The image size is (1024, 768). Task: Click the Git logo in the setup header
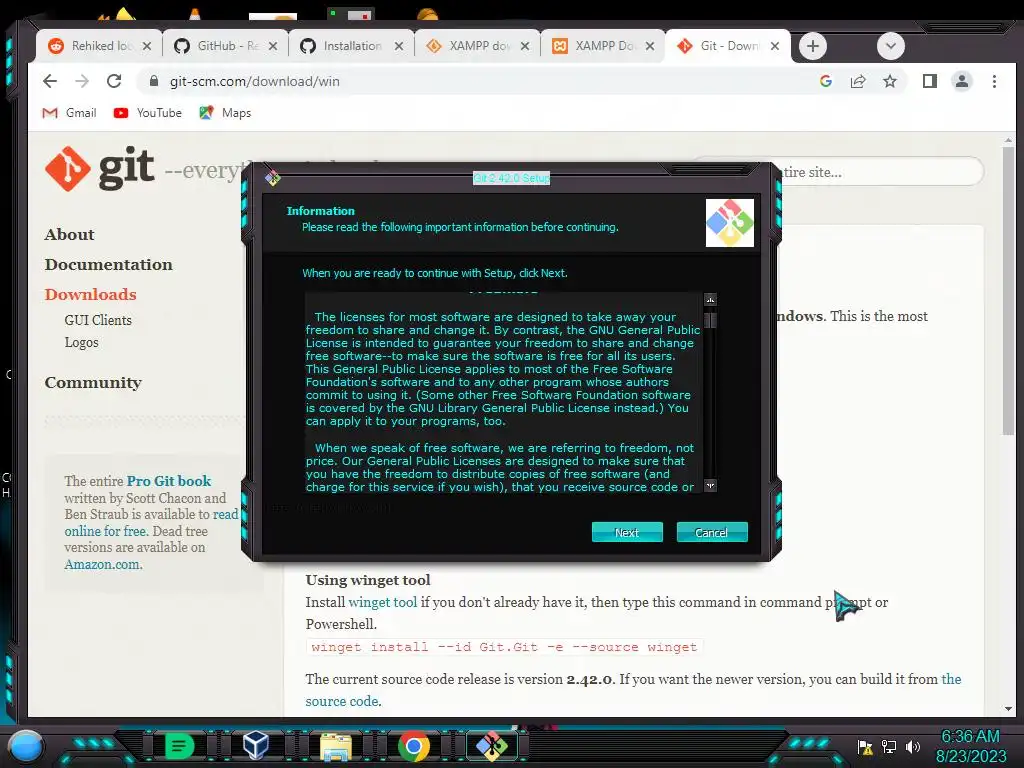click(x=729, y=223)
